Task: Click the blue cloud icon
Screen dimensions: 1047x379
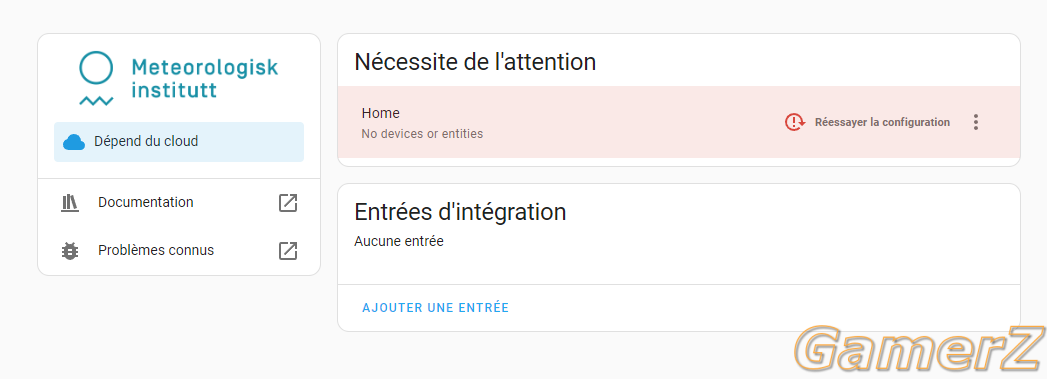Action: pyautogui.click(x=74, y=142)
